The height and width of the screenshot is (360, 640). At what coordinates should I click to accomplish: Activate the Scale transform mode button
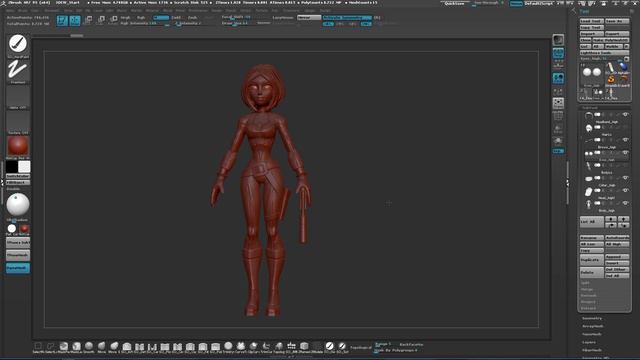coord(101,20)
